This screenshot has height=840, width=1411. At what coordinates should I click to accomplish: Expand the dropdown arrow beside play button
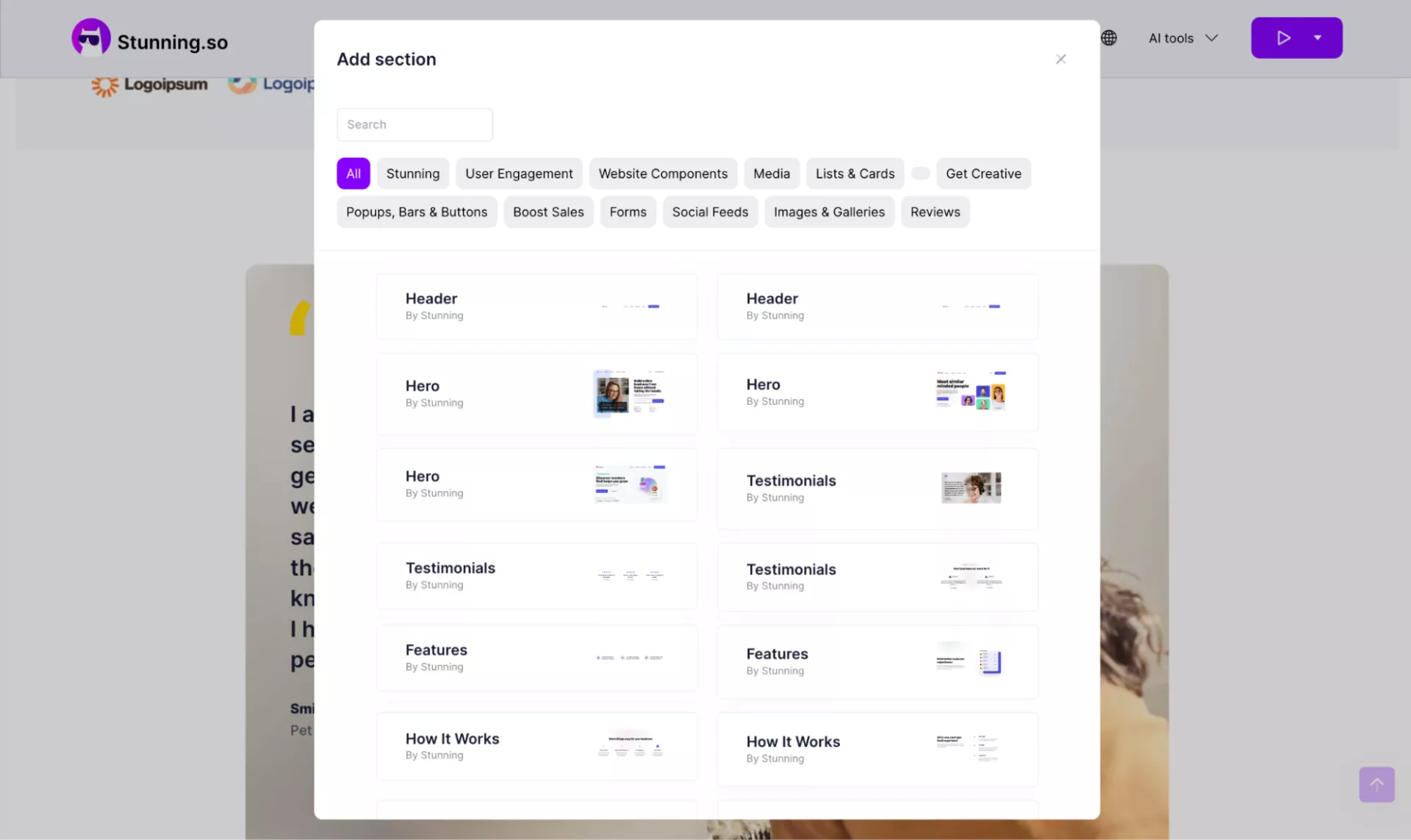click(1318, 38)
